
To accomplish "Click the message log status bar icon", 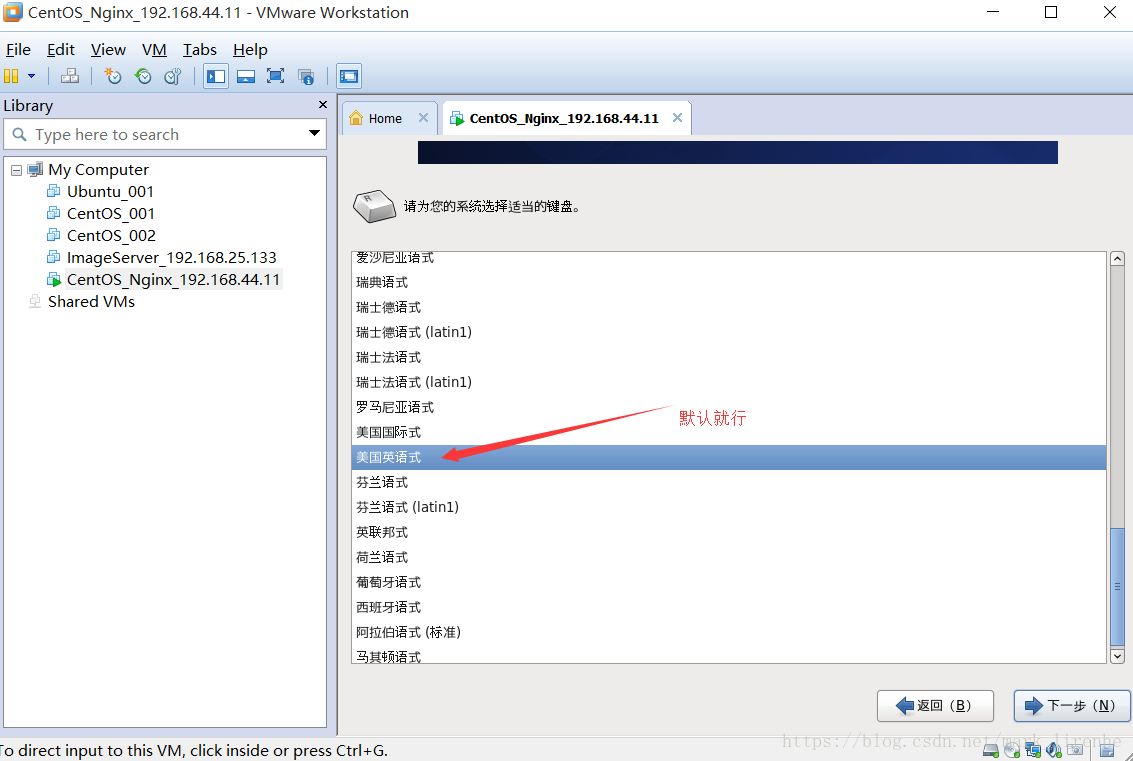I will click(1107, 750).
